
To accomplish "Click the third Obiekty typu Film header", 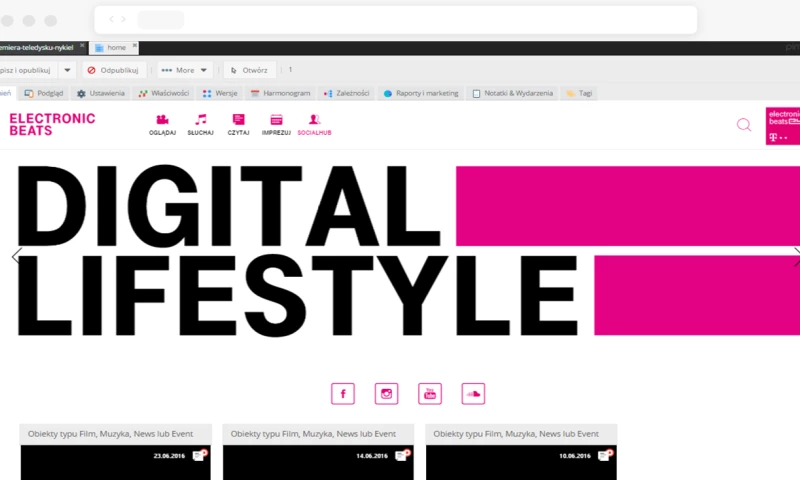I will point(521,434).
